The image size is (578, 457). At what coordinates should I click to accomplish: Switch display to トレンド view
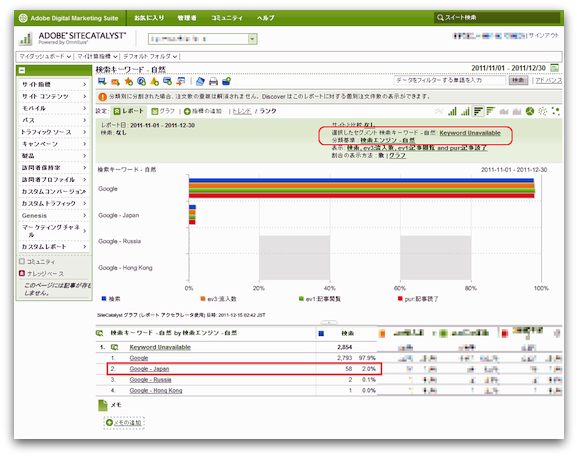[242, 111]
